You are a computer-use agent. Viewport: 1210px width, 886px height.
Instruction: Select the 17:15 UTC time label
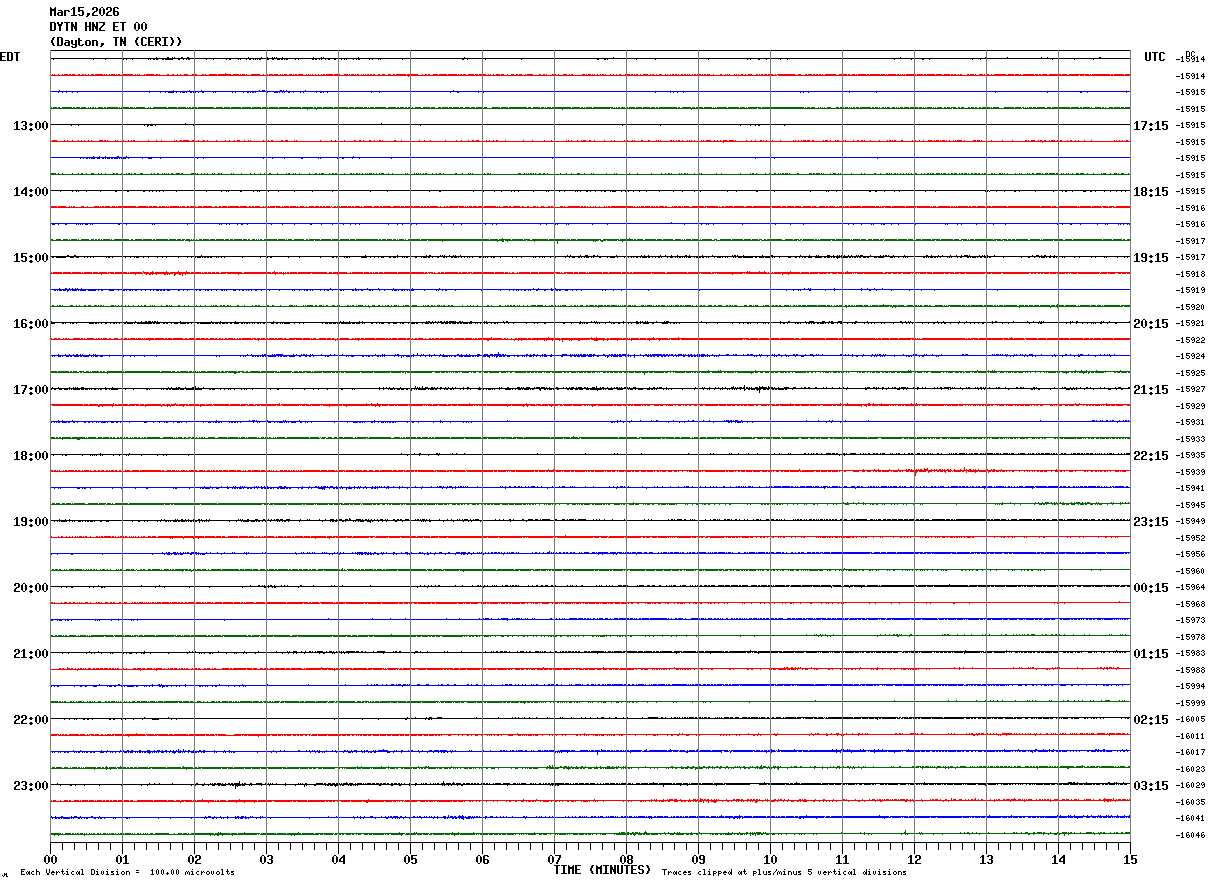[1150, 126]
